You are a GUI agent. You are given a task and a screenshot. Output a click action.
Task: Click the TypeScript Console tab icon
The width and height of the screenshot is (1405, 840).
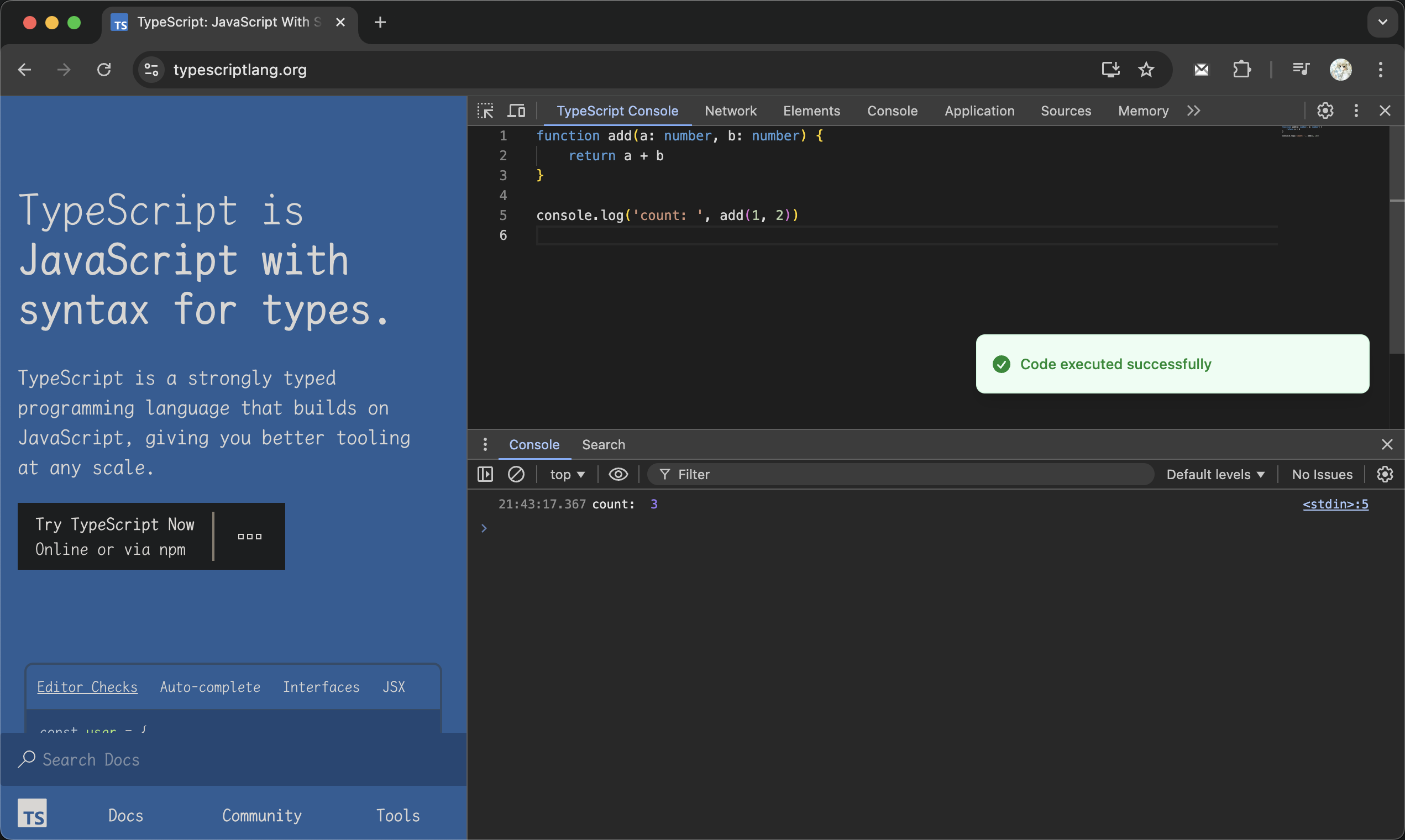click(x=617, y=110)
